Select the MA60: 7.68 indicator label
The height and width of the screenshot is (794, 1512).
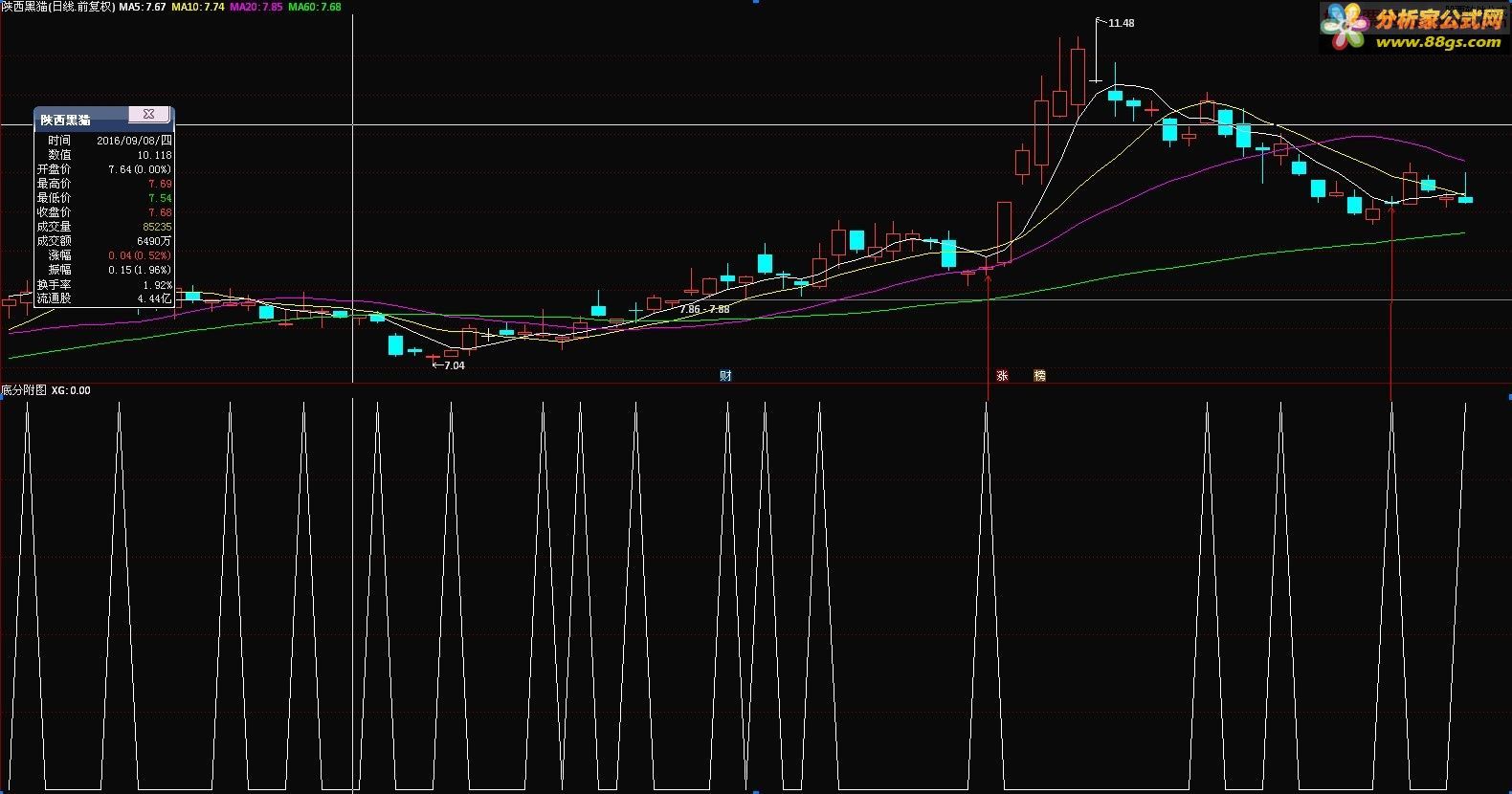pyautogui.click(x=315, y=7)
